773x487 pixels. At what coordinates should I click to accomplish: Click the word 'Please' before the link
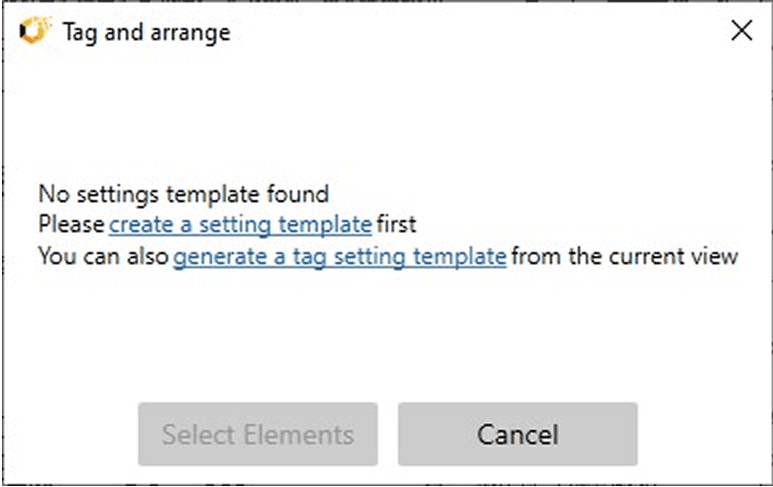tap(71, 224)
